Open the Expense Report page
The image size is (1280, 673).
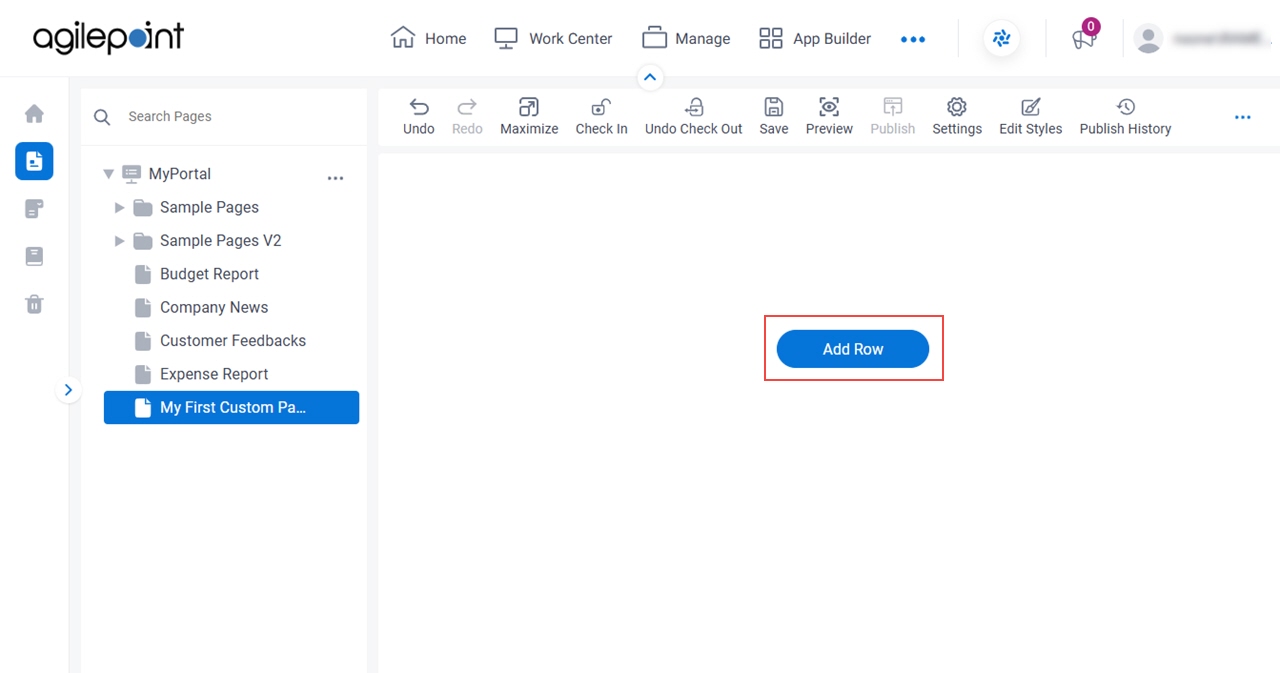(x=214, y=374)
